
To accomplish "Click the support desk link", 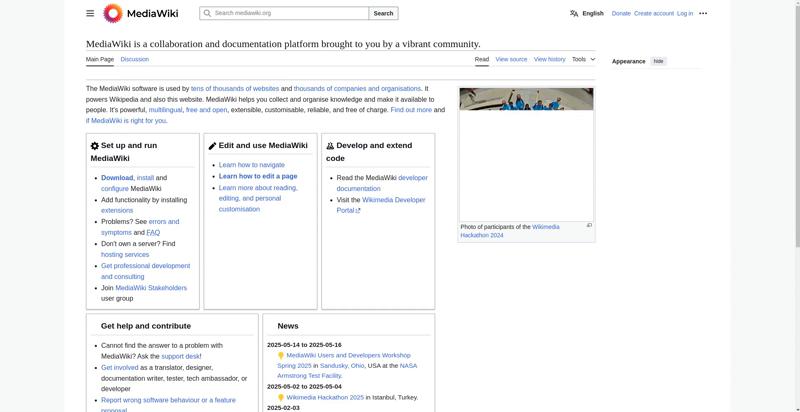I will pyautogui.click(x=180, y=356).
